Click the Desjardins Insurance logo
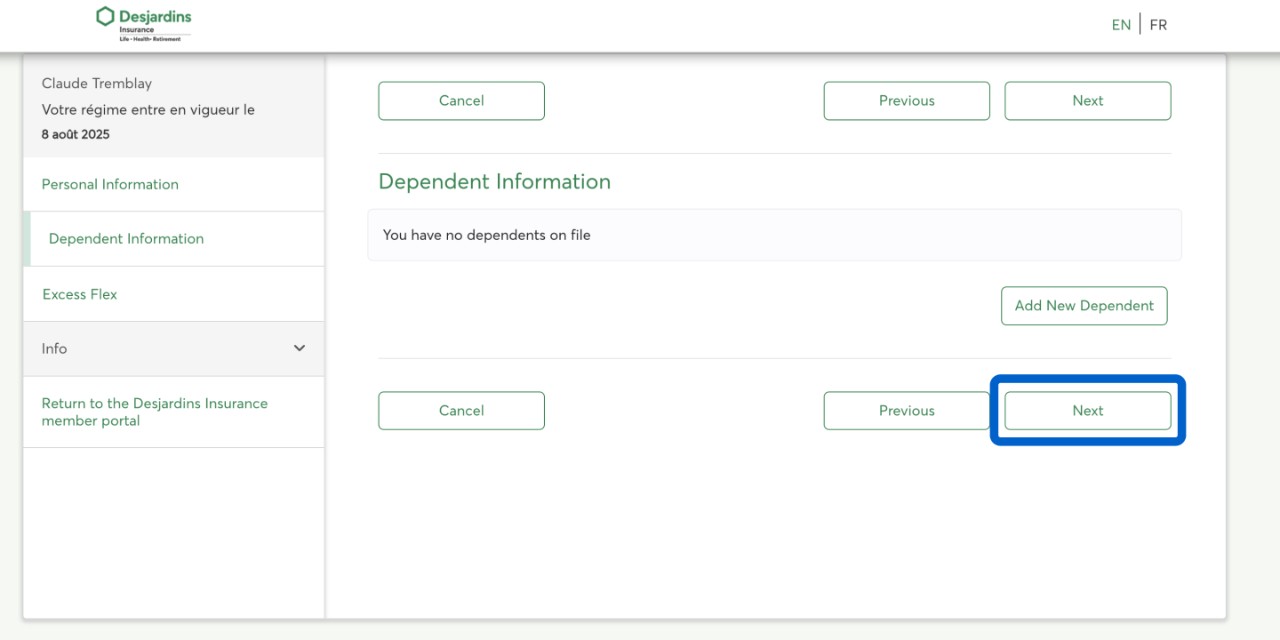 coord(144,24)
